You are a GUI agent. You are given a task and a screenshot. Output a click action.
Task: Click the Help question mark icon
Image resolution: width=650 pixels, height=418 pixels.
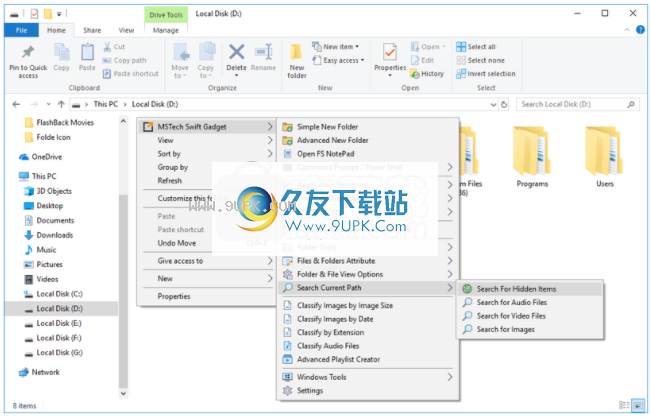(x=640, y=30)
